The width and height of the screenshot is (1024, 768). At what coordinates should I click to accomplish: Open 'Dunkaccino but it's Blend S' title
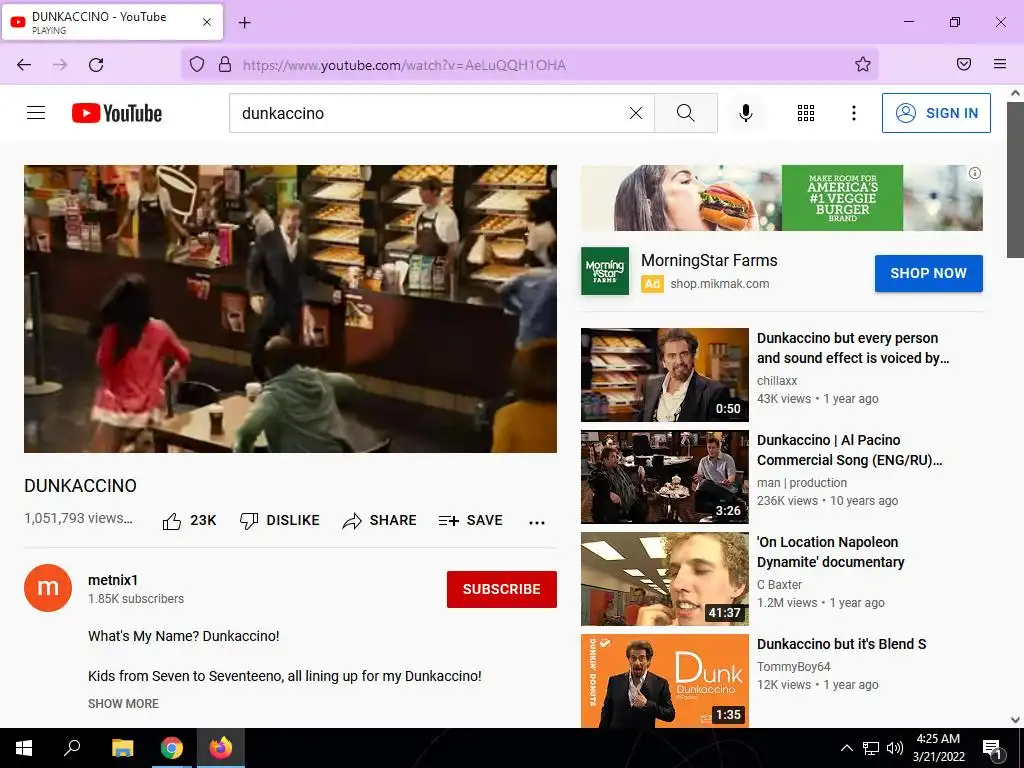pyautogui.click(x=842, y=644)
